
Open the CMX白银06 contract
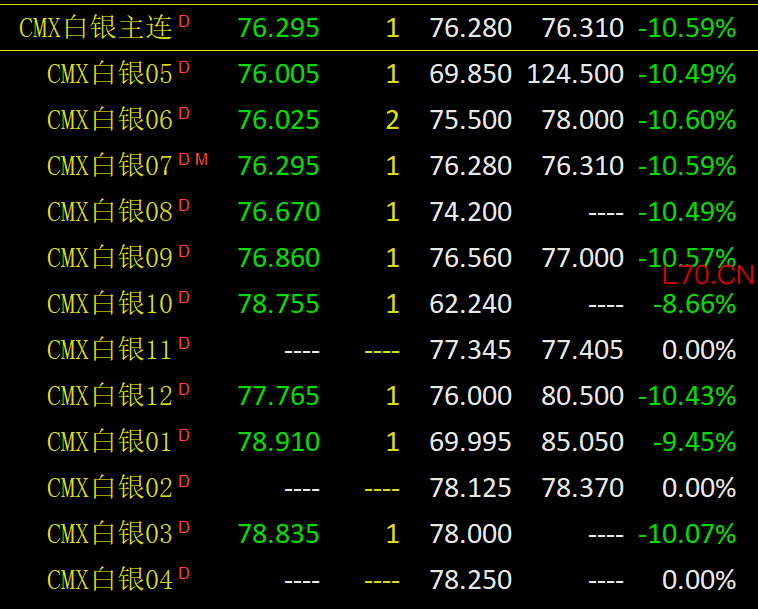pos(110,119)
